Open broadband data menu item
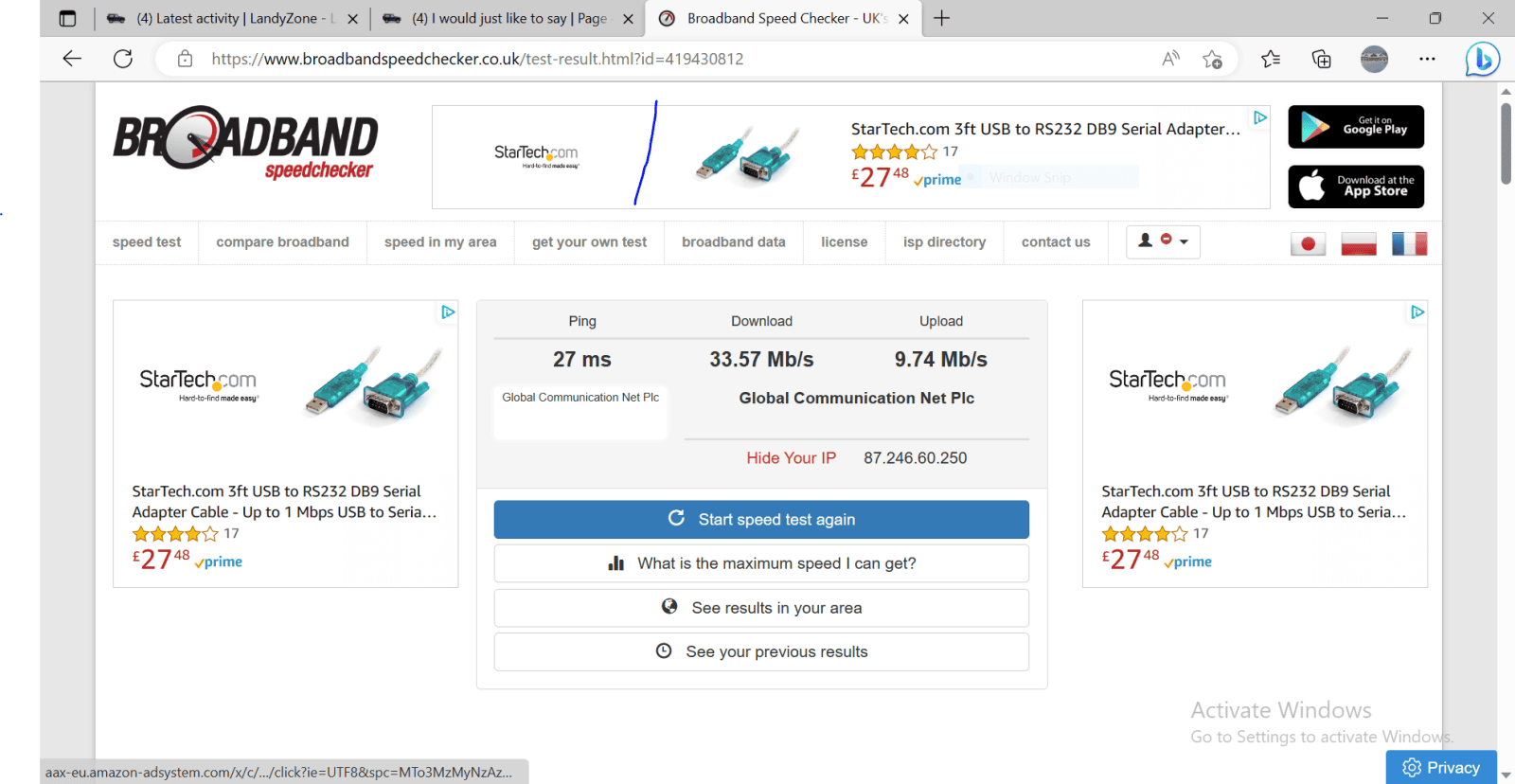The height and width of the screenshot is (784, 1515). 734,242
